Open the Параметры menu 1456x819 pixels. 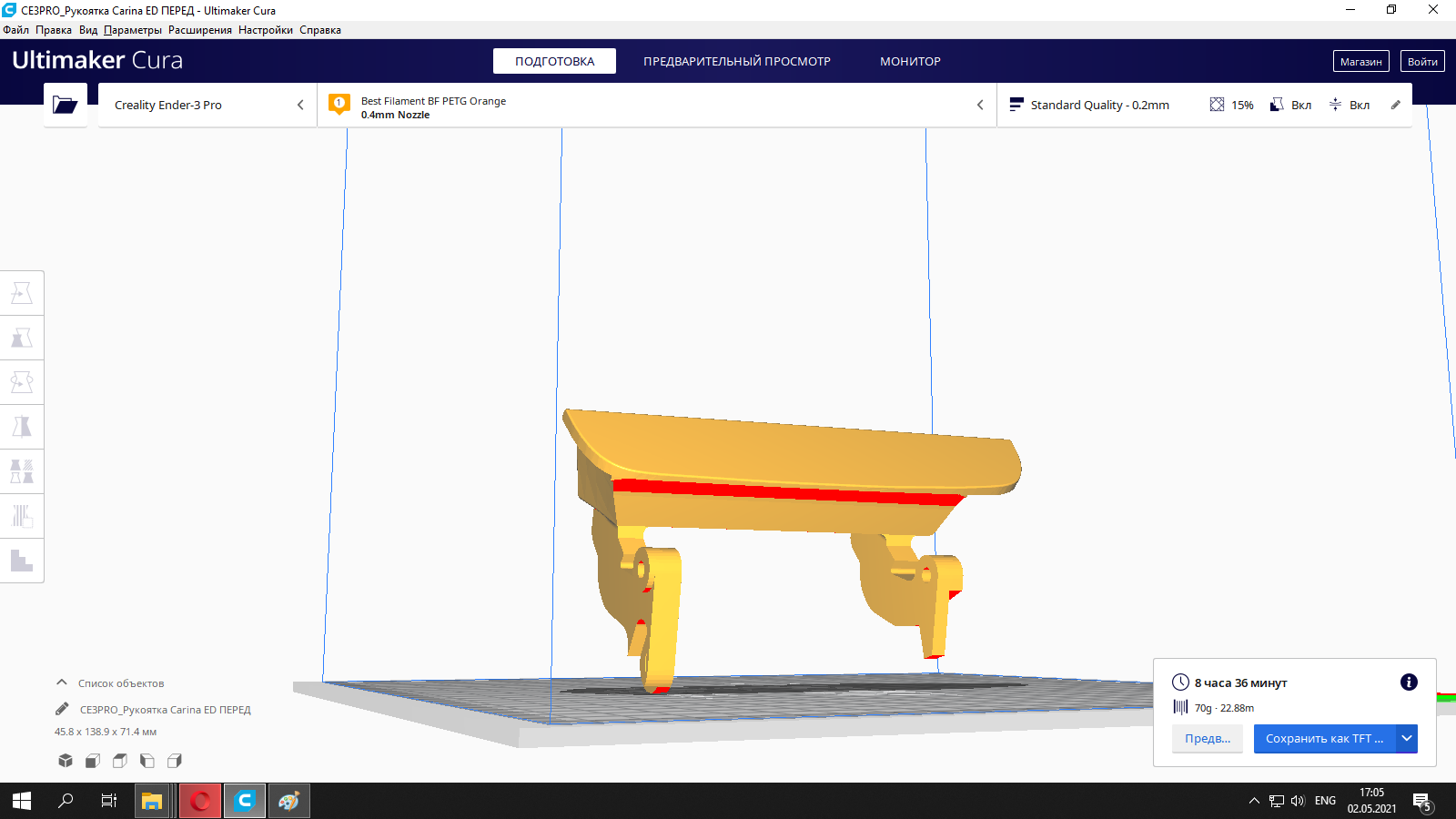133,30
